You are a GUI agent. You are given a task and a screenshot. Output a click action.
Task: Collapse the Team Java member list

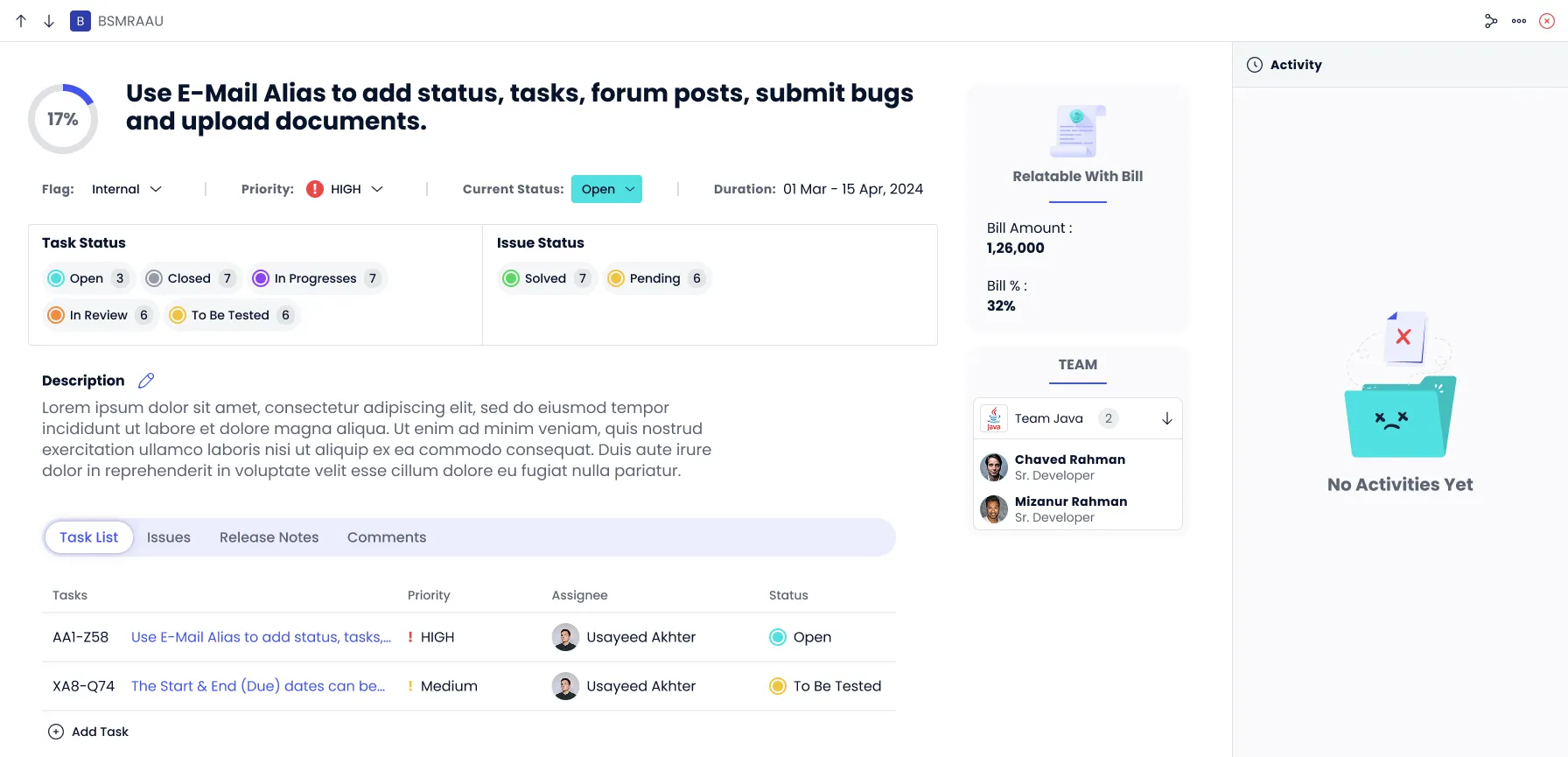coord(1166,418)
